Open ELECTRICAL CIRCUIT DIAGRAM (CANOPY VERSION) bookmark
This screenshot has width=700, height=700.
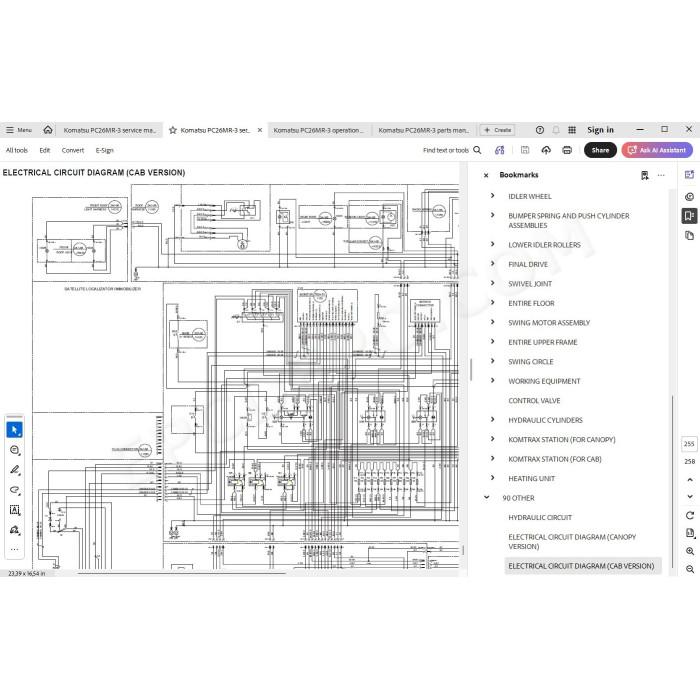coord(572,542)
